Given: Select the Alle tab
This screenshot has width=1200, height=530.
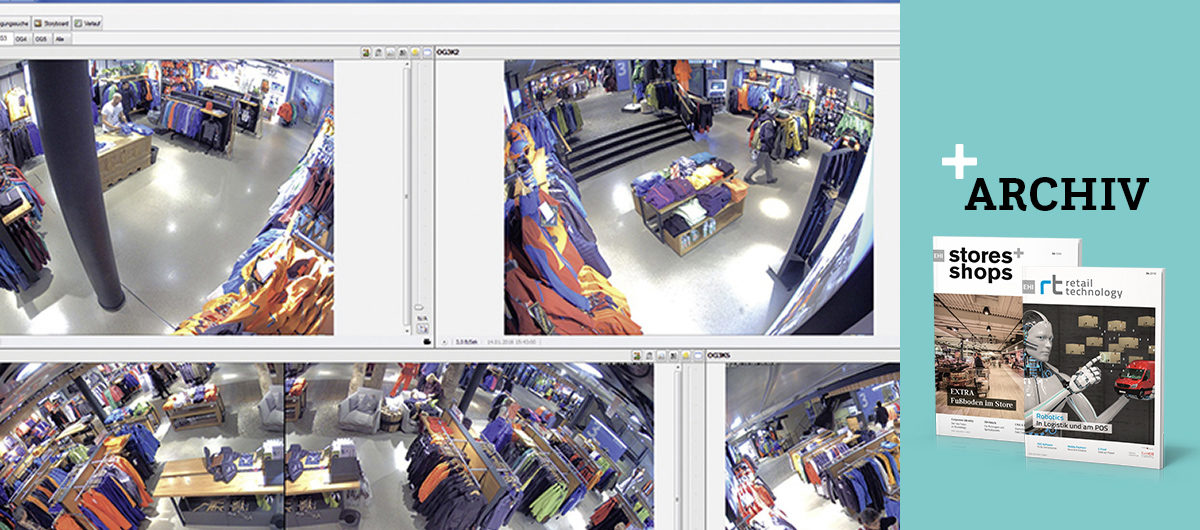Looking at the screenshot, I should (61, 38).
